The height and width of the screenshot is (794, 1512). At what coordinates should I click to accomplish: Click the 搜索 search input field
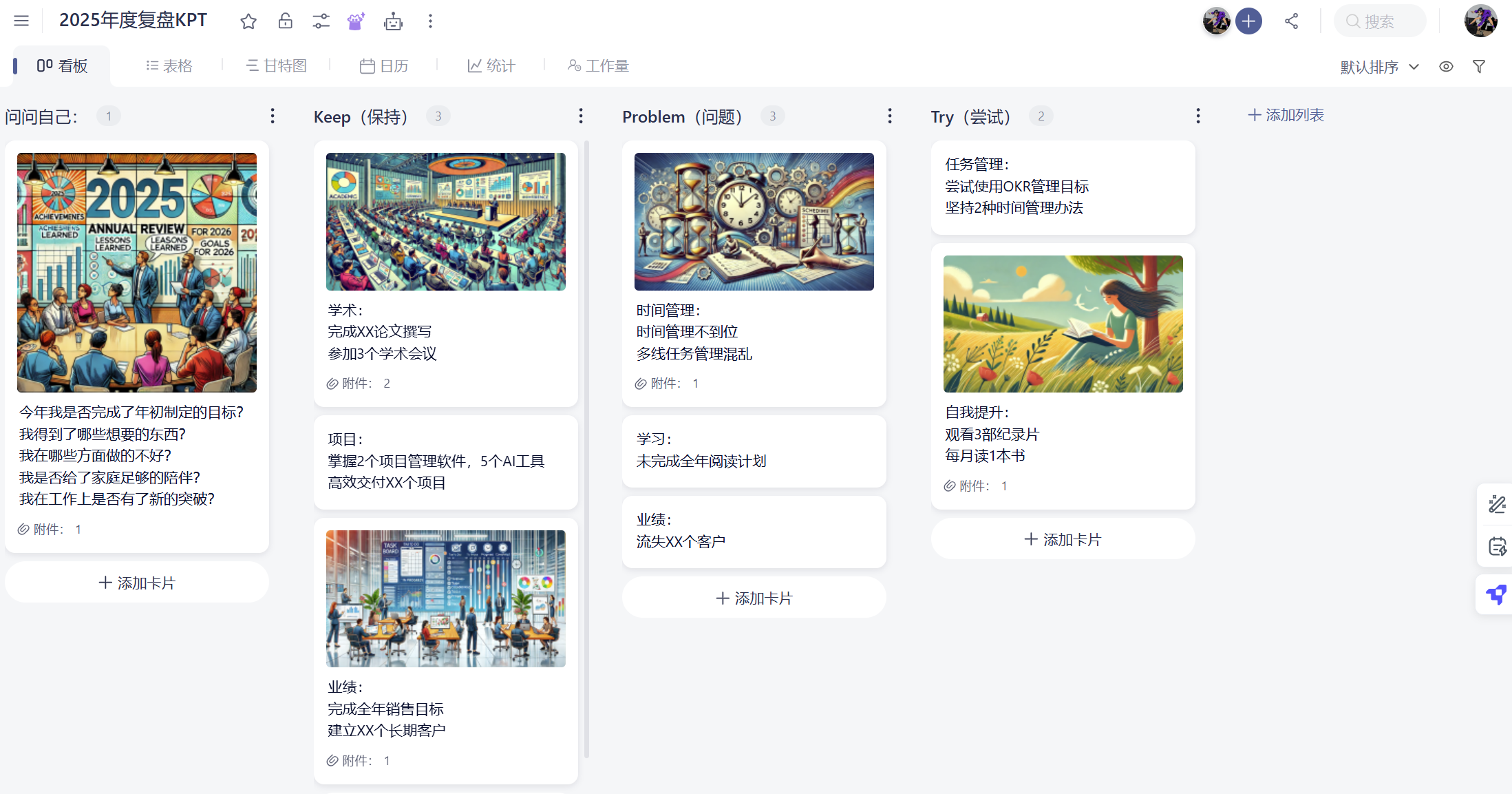pyautogui.click(x=1379, y=21)
